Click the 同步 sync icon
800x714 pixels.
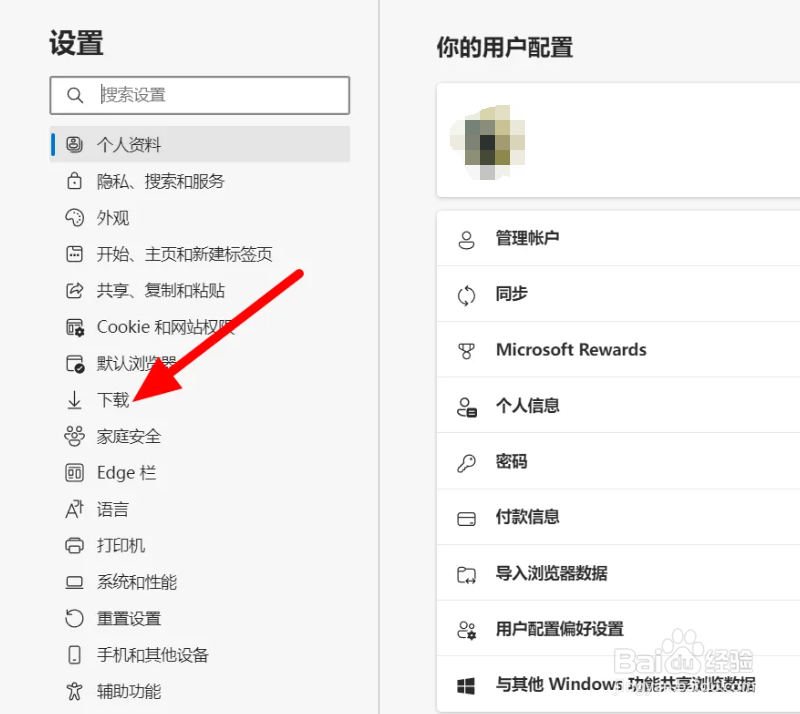pyautogui.click(x=466, y=294)
